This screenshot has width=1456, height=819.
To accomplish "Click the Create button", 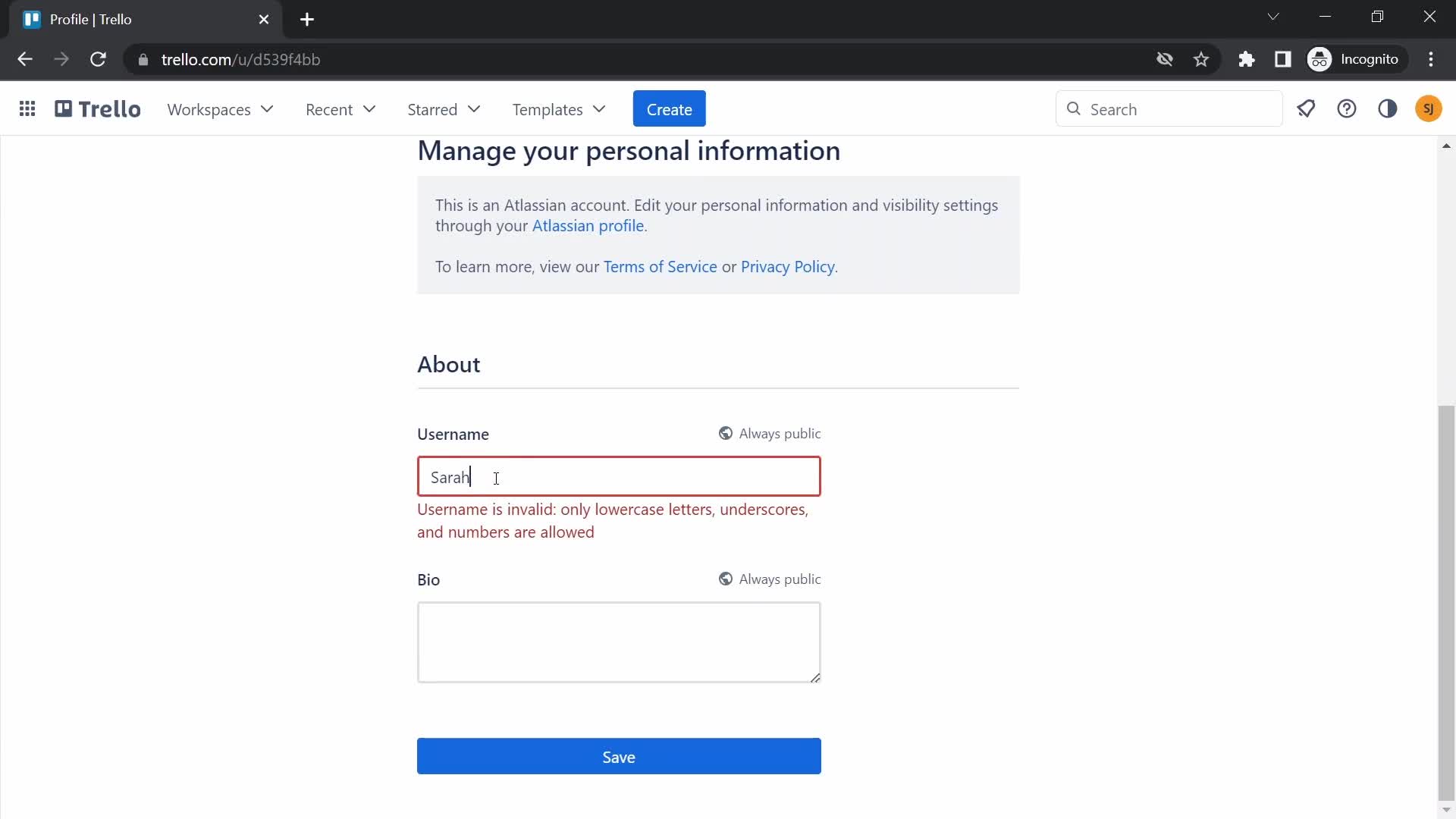I will (x=669, y=109).
